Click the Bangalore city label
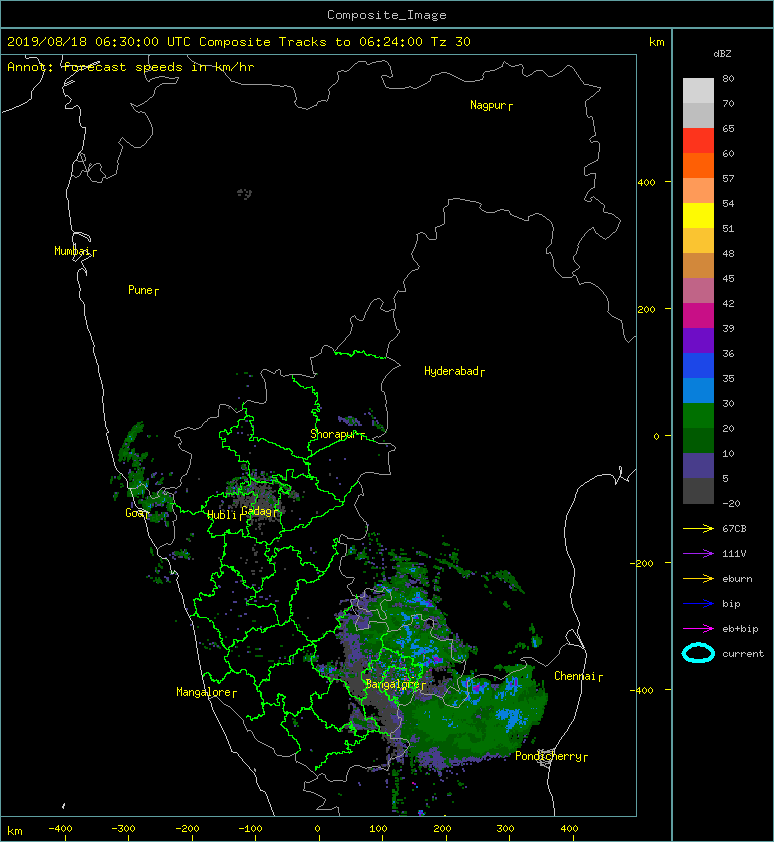 pos(392,684)
